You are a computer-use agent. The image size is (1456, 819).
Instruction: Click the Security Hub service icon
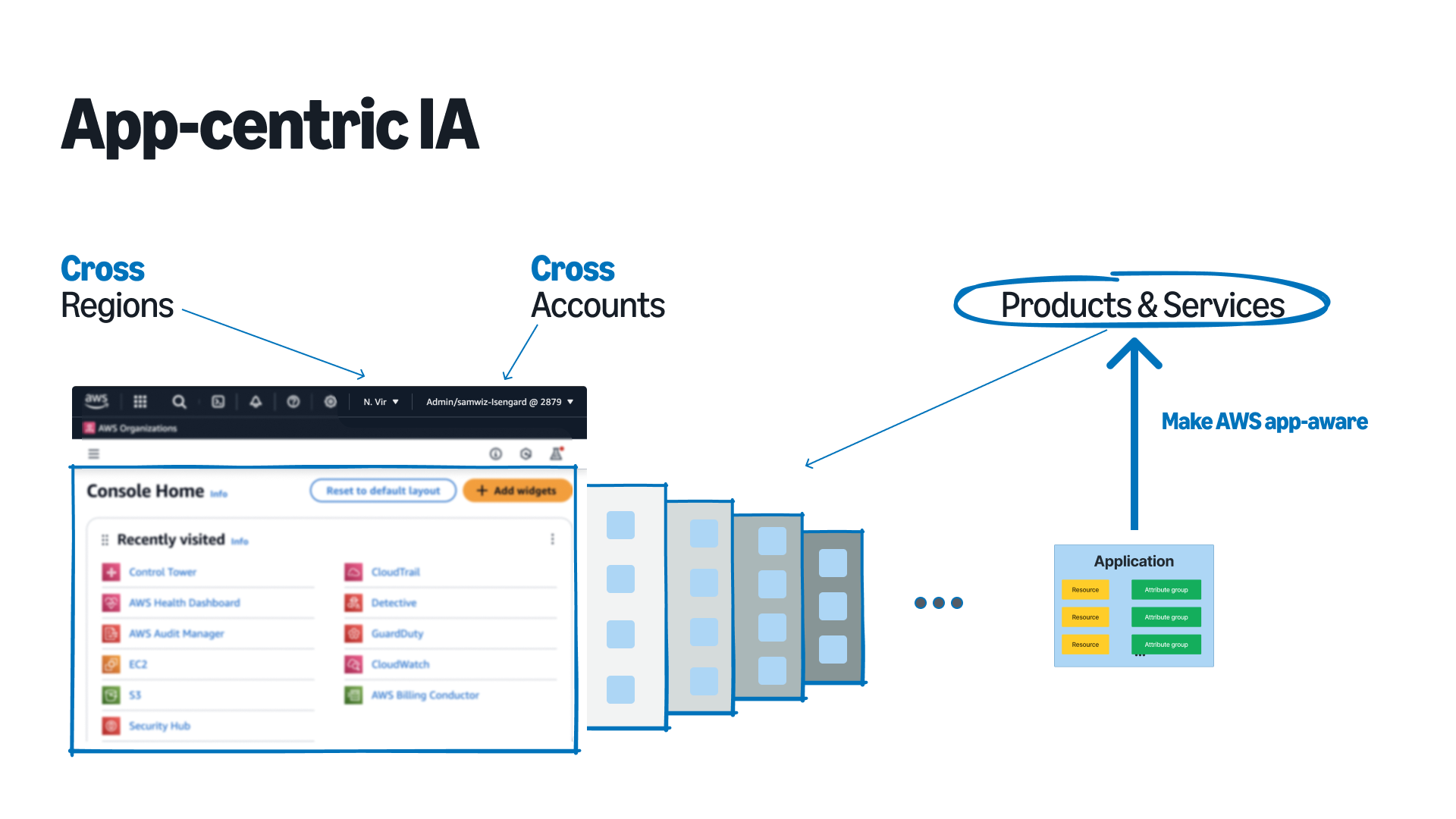111,726
